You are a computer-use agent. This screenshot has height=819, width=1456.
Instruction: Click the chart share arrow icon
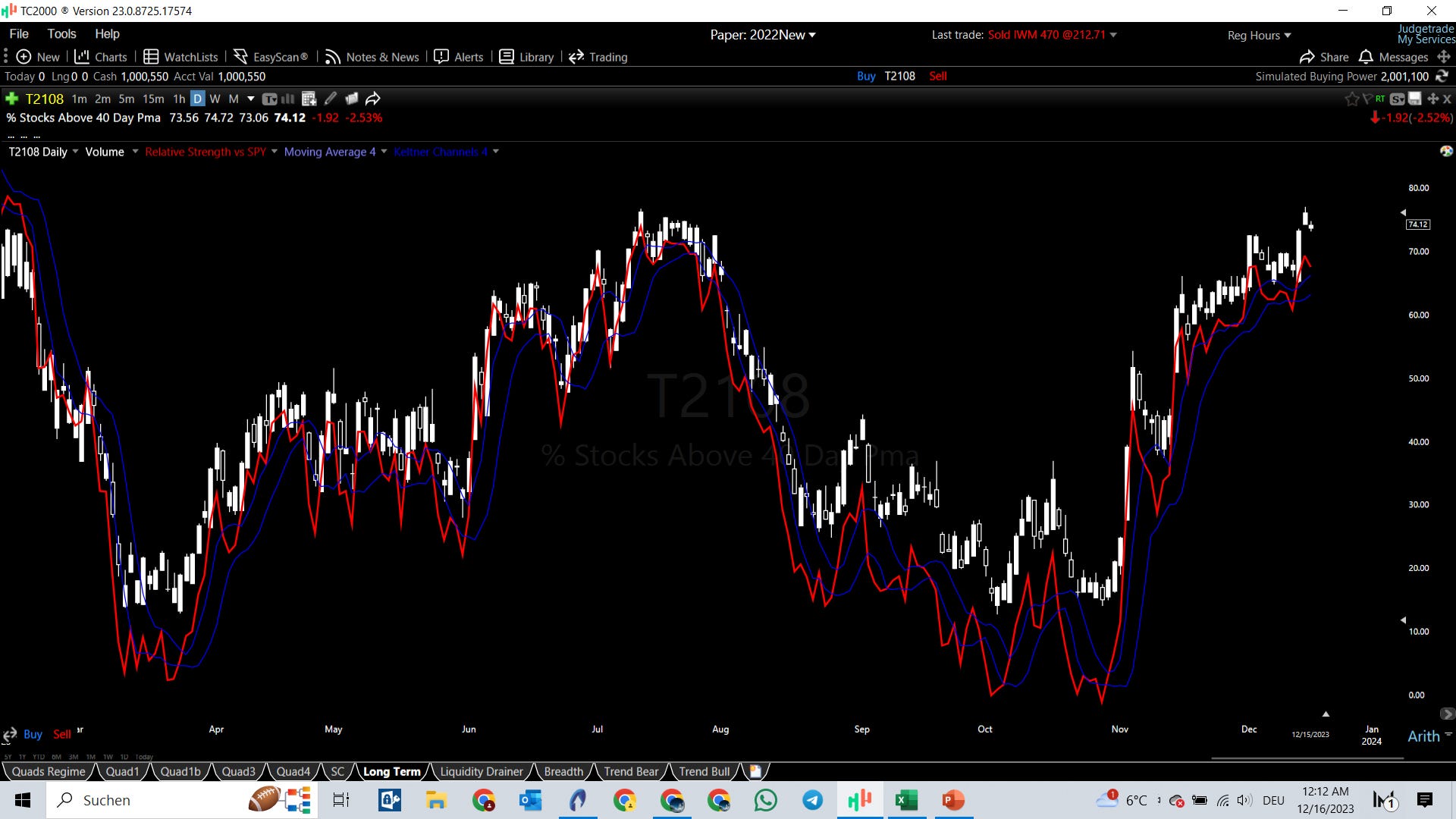(x=372, y=99)
